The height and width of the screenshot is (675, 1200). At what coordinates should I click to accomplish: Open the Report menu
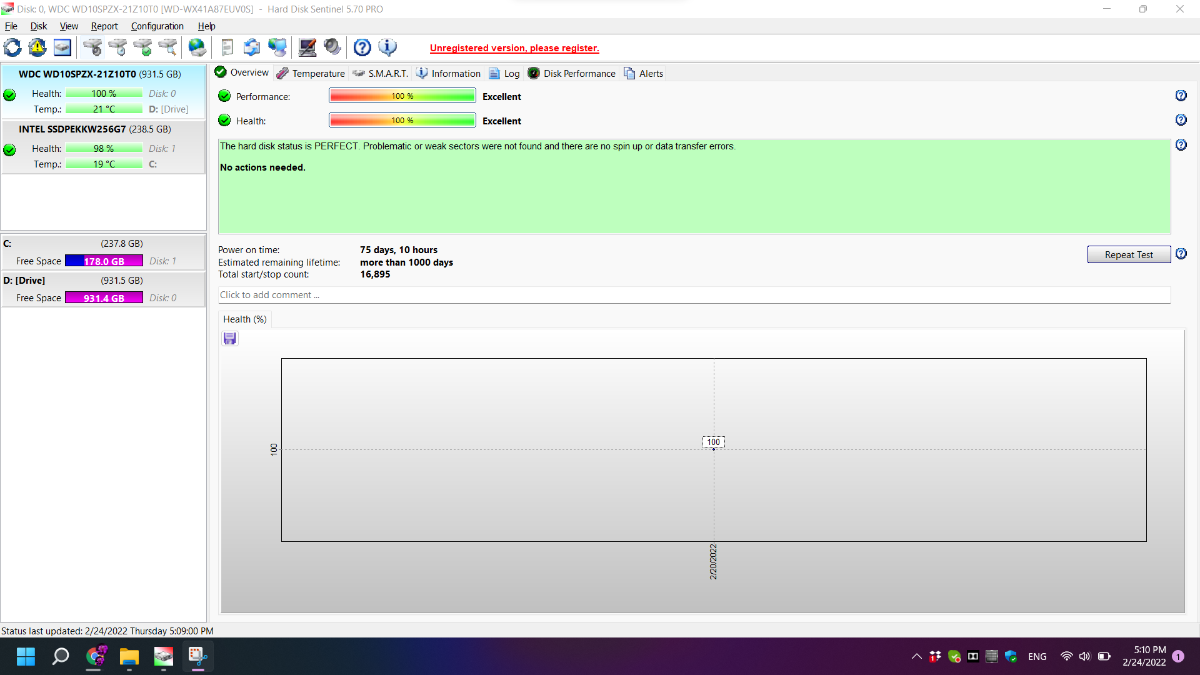click(104, 26)
